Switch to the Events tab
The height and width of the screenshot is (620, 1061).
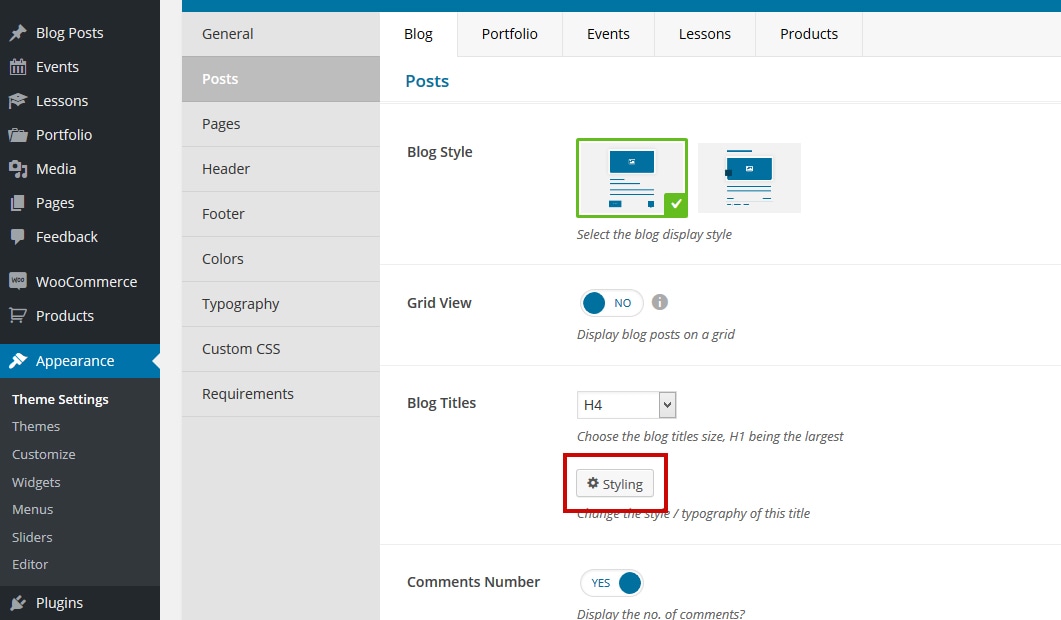pyautogui.click(x=608, y=34)
